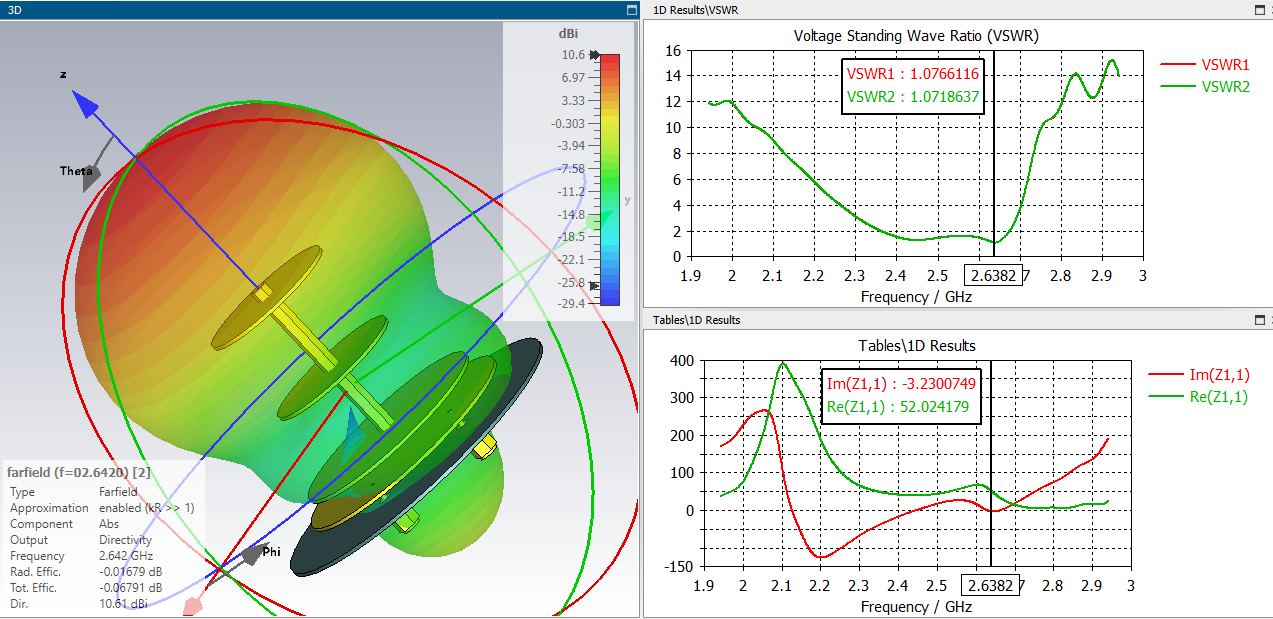This screenshot has width=1273, height=619.
Task: Click the lower clamp marker near -25.8 dBi
Action: coord(595,285)
